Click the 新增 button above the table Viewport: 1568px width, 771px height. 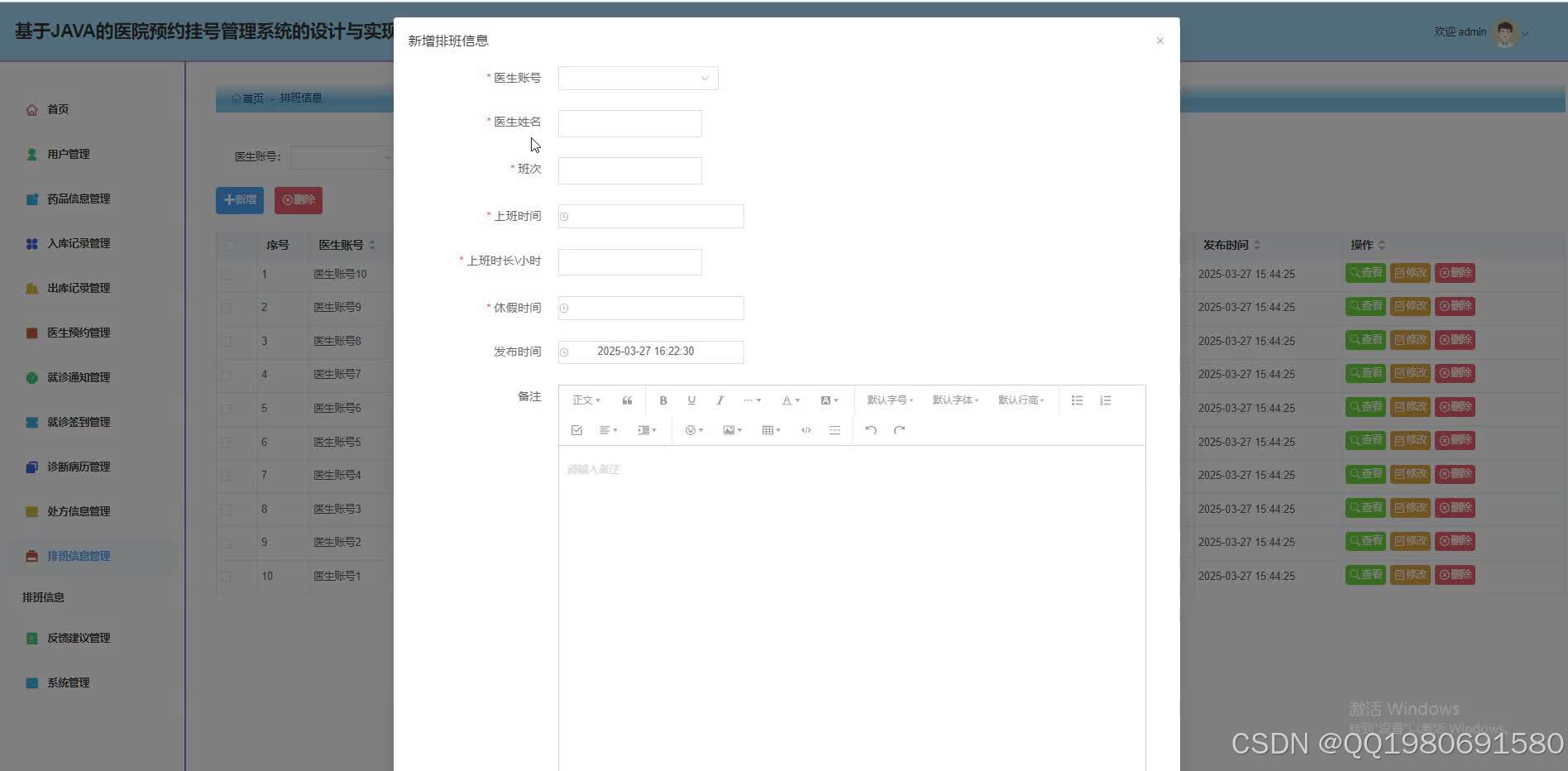pos(238,199)
